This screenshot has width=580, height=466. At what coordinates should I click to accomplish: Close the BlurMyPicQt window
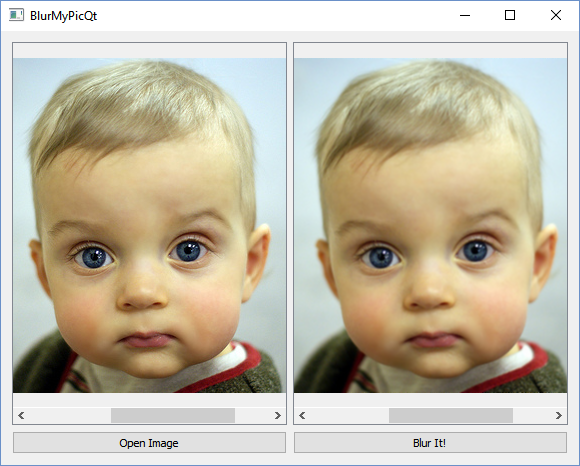click(x=556, y=15)
